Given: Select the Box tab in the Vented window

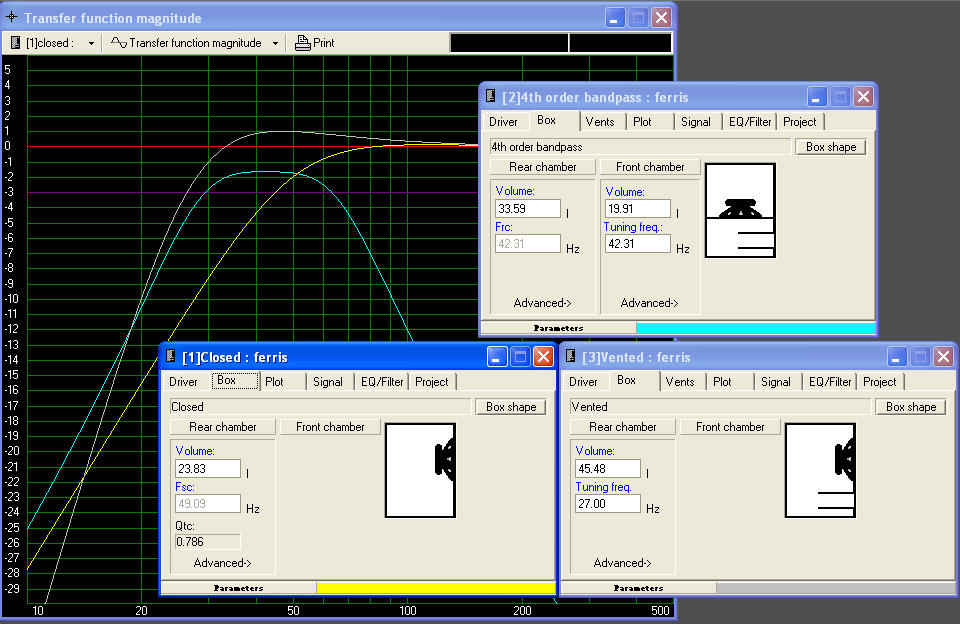Looking at the screenshot, I should click(626, 381).
